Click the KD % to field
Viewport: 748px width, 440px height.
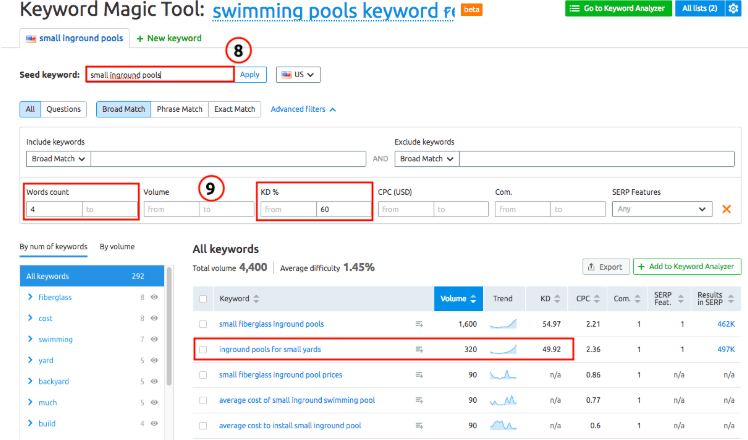[x=343, y=209]
